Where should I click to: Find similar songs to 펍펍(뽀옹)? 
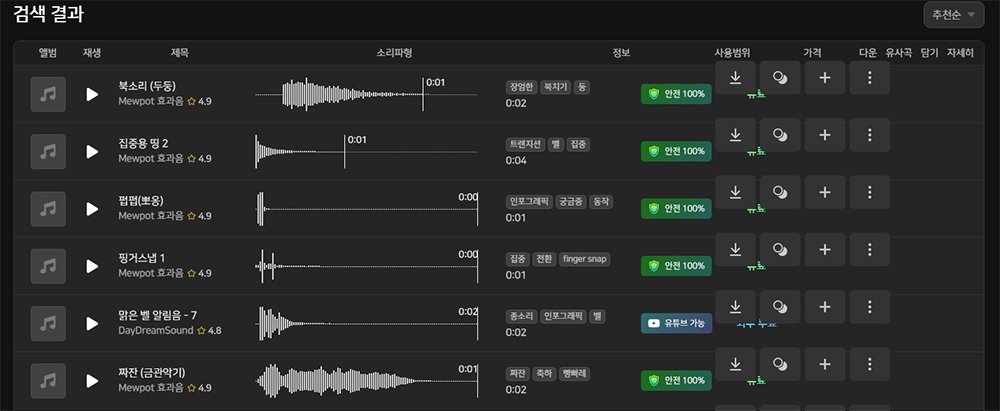point(780,192)
